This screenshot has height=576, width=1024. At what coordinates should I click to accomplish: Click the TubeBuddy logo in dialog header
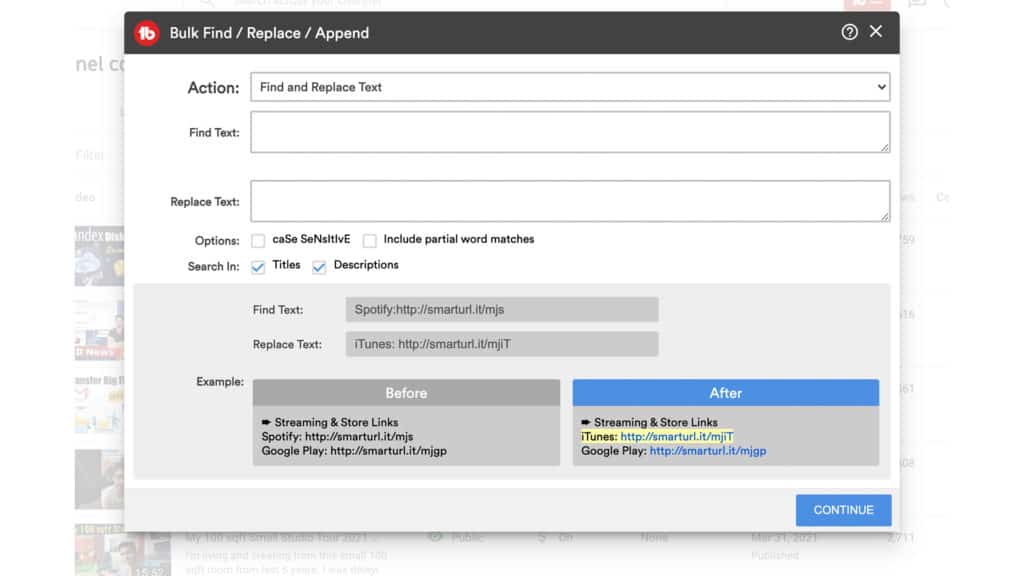click(147, 33)
